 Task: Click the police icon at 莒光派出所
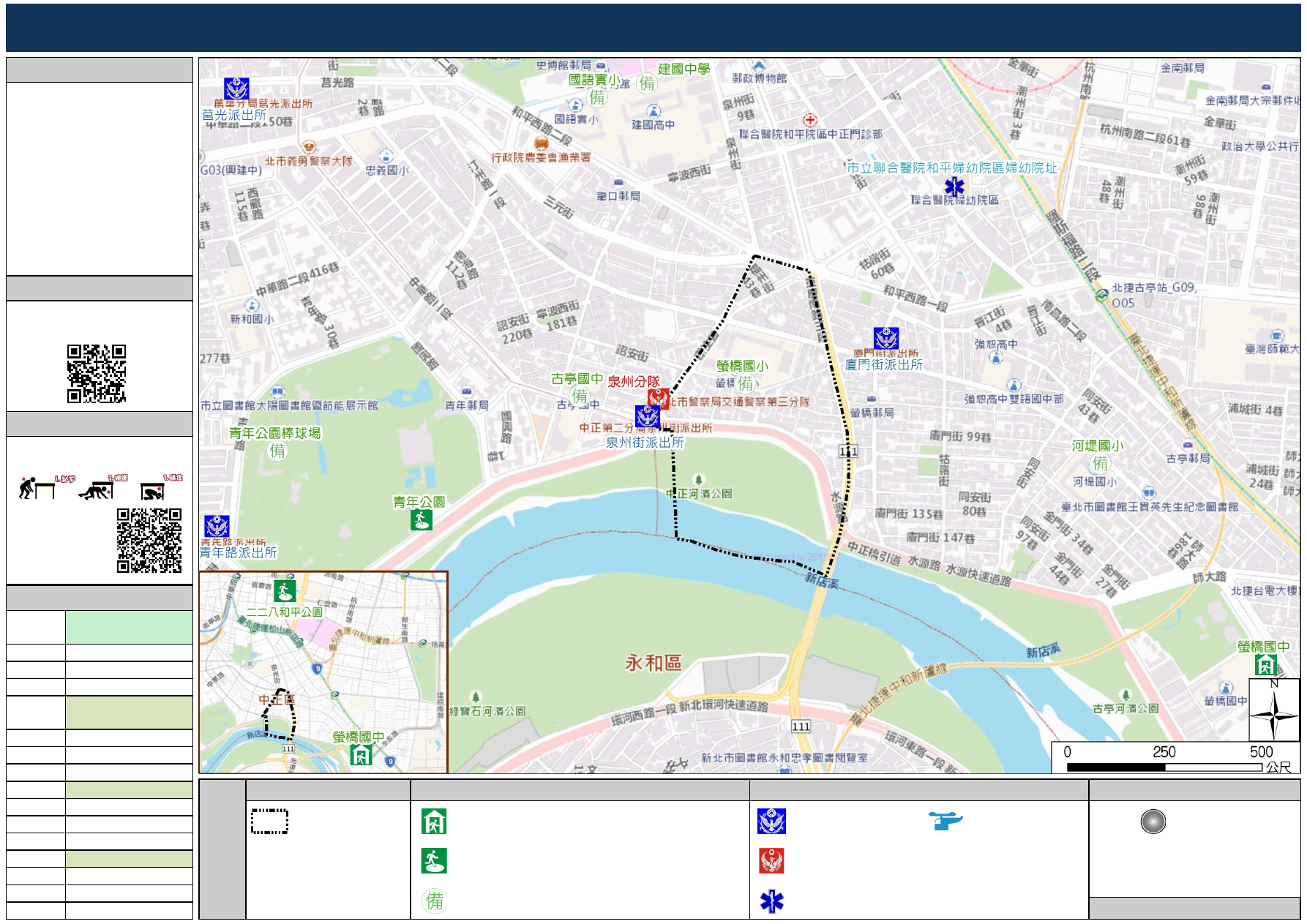click(x=236, y=89)
